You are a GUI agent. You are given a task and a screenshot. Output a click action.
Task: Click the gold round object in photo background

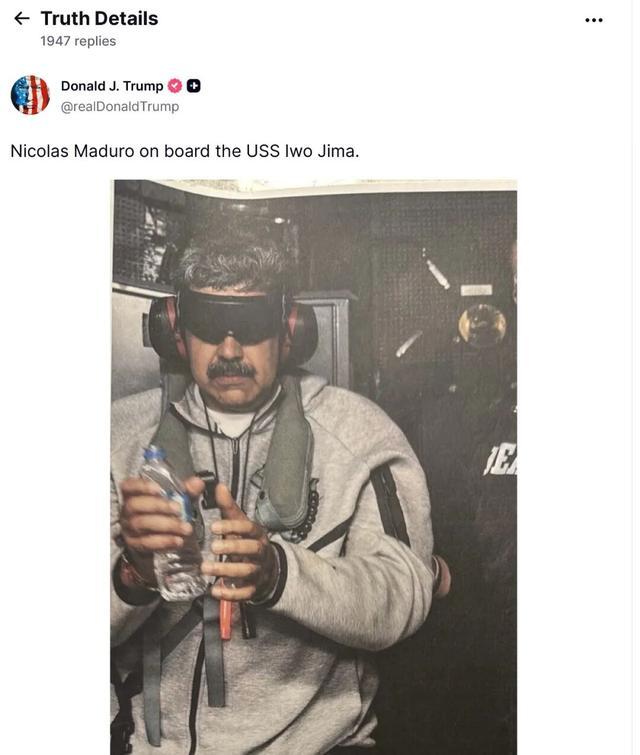tap(482, 325)
